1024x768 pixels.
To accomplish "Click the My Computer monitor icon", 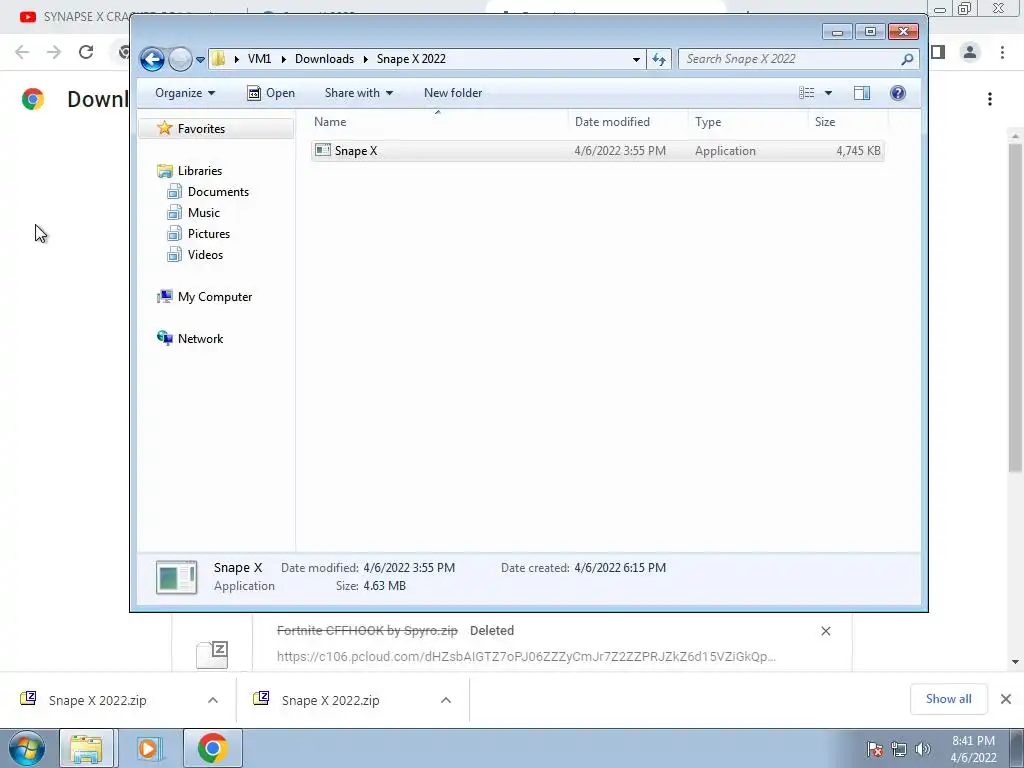I will pos(165,296).
